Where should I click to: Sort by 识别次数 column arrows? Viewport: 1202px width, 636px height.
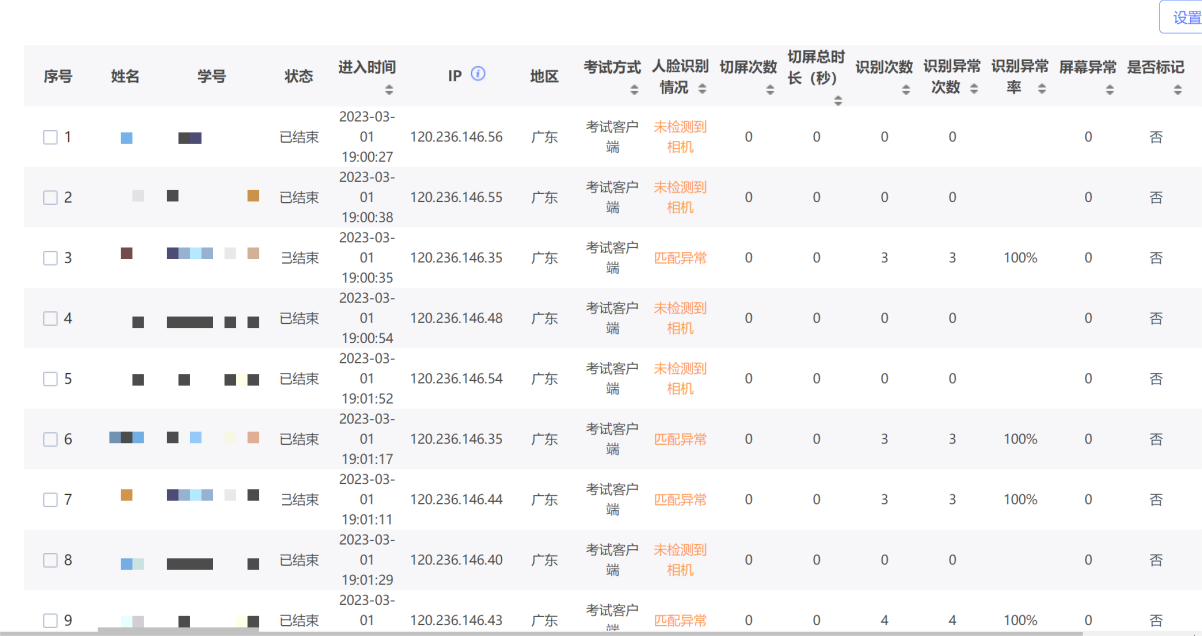click(906, 90)
